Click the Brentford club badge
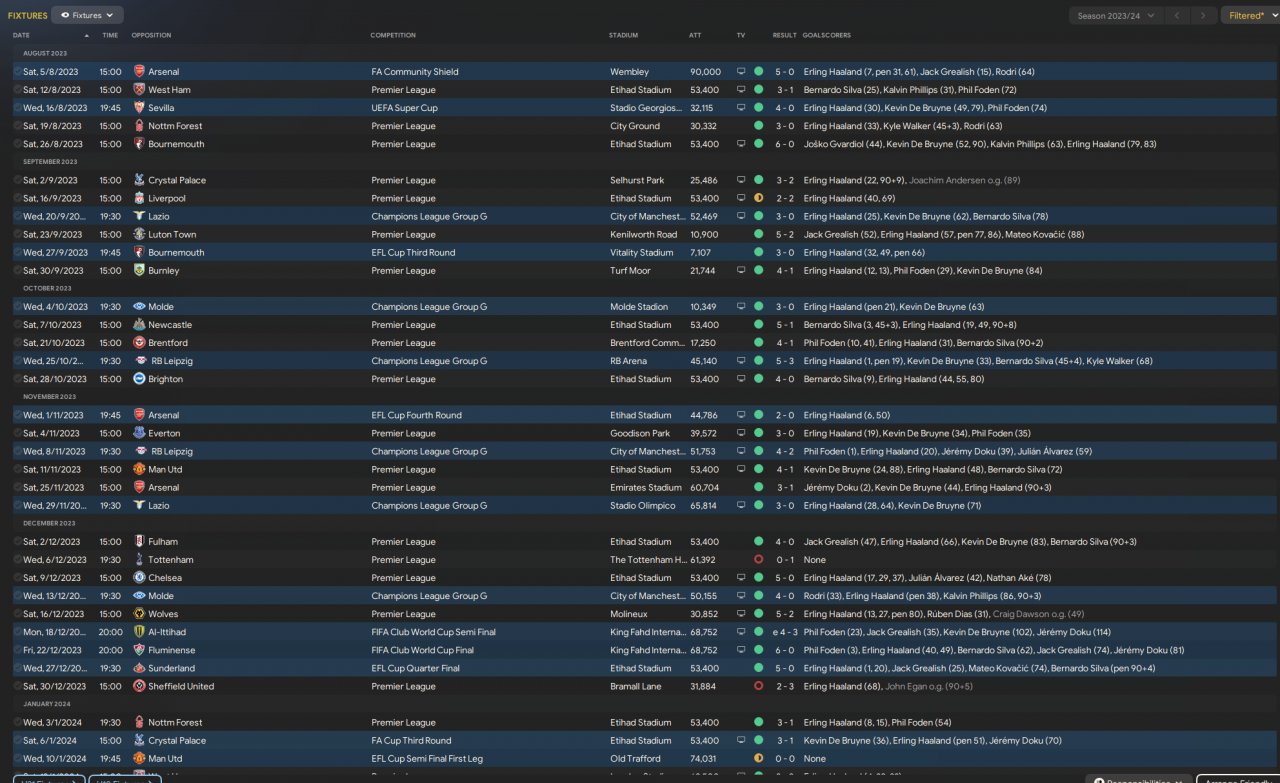Viewport: 1280px width, 783px height. click(x=139, y=343)
